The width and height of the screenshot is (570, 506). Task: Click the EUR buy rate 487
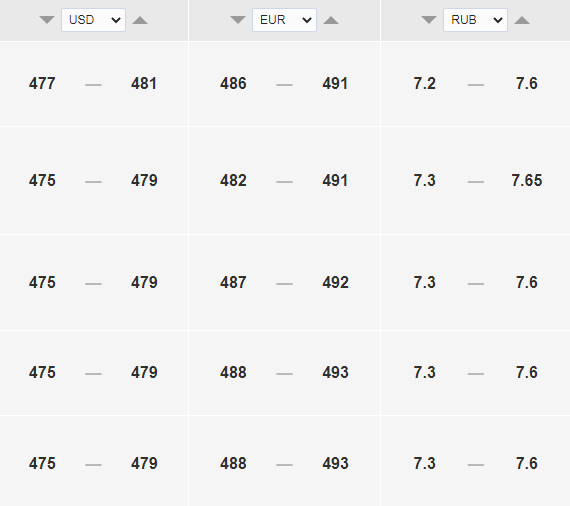click(233, 282)
